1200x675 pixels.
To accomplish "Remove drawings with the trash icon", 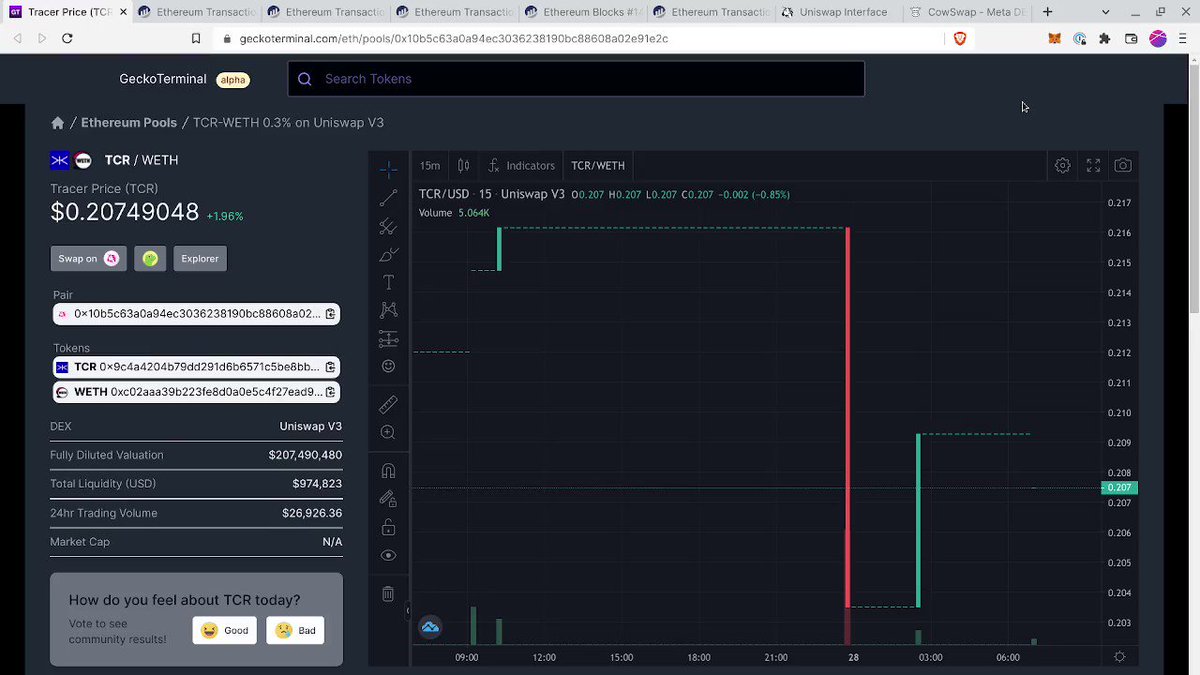I will pyautogui.click(x=388, y=593).
